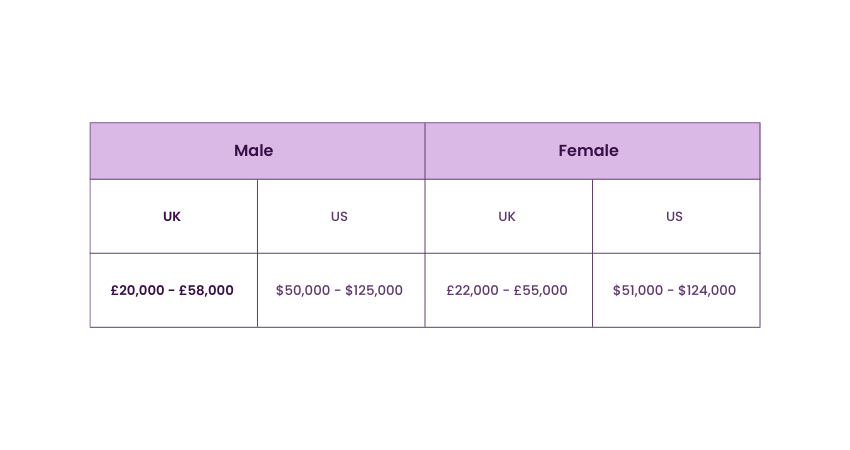Click the £22,000 lower salary figure
This screenshot has width=850, height=450.
(473, 291)
